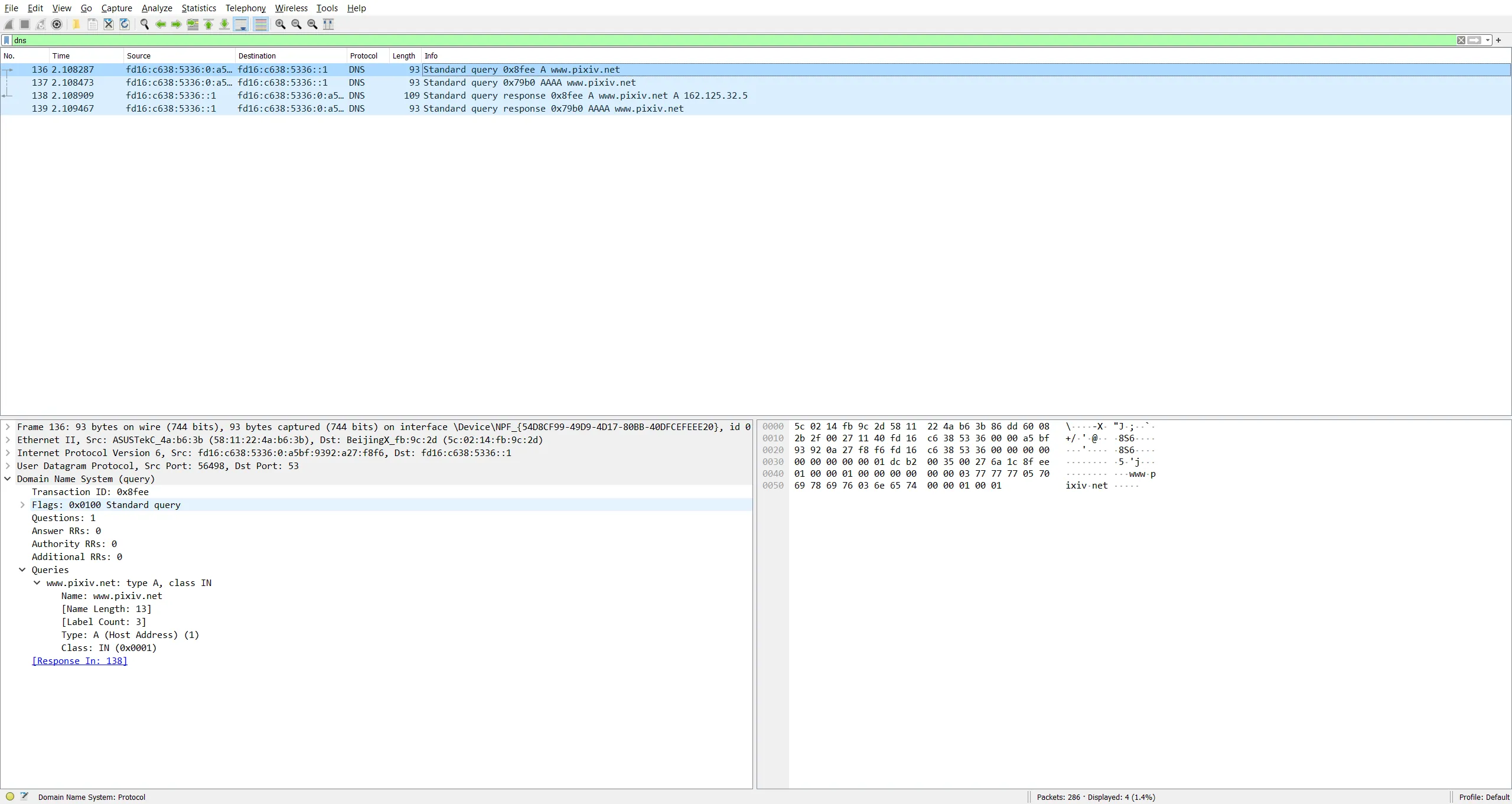
Task: Toggle packet coloring rules
Action: [260, 24]
